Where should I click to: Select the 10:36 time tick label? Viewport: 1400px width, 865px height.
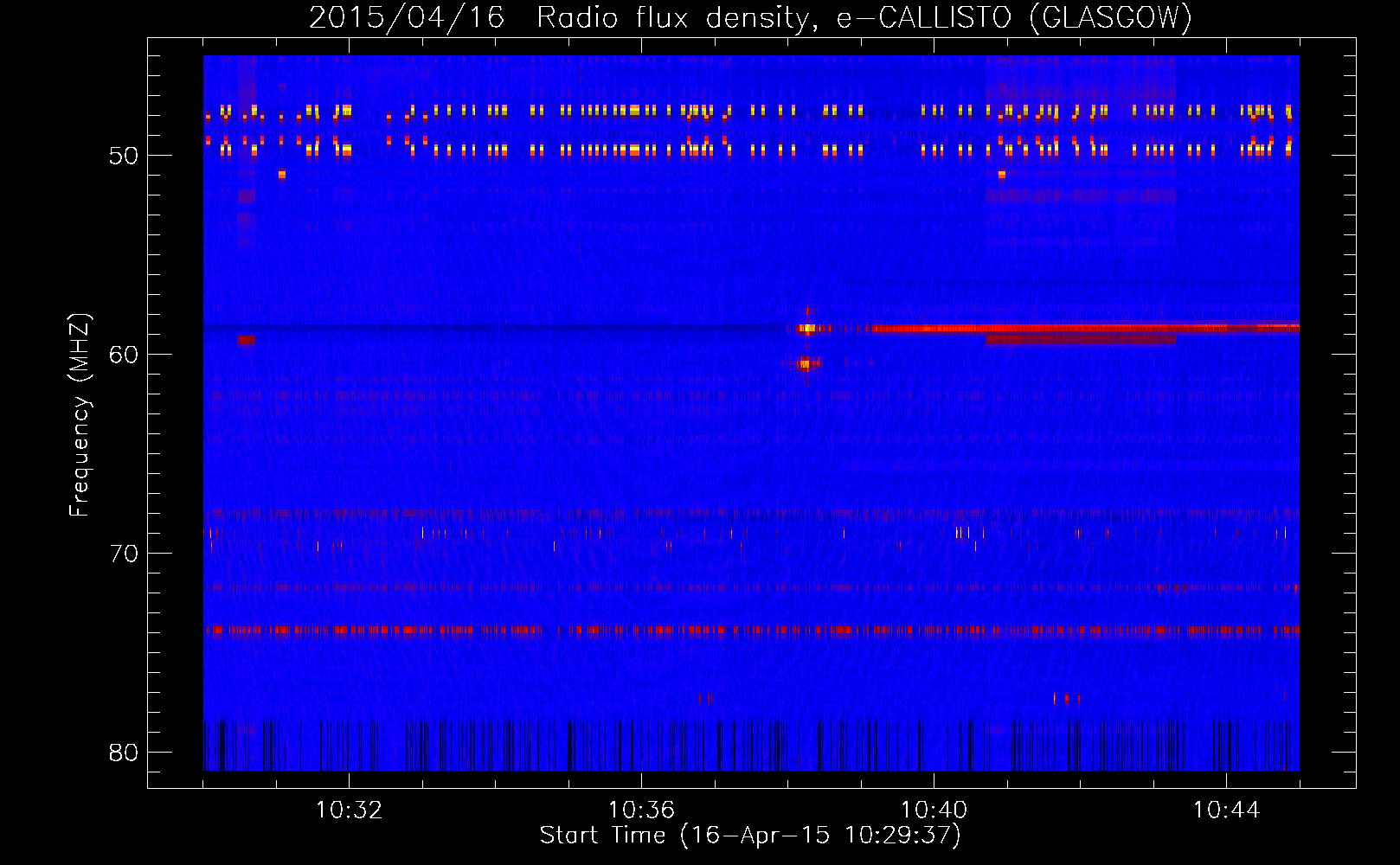[641, 811]
